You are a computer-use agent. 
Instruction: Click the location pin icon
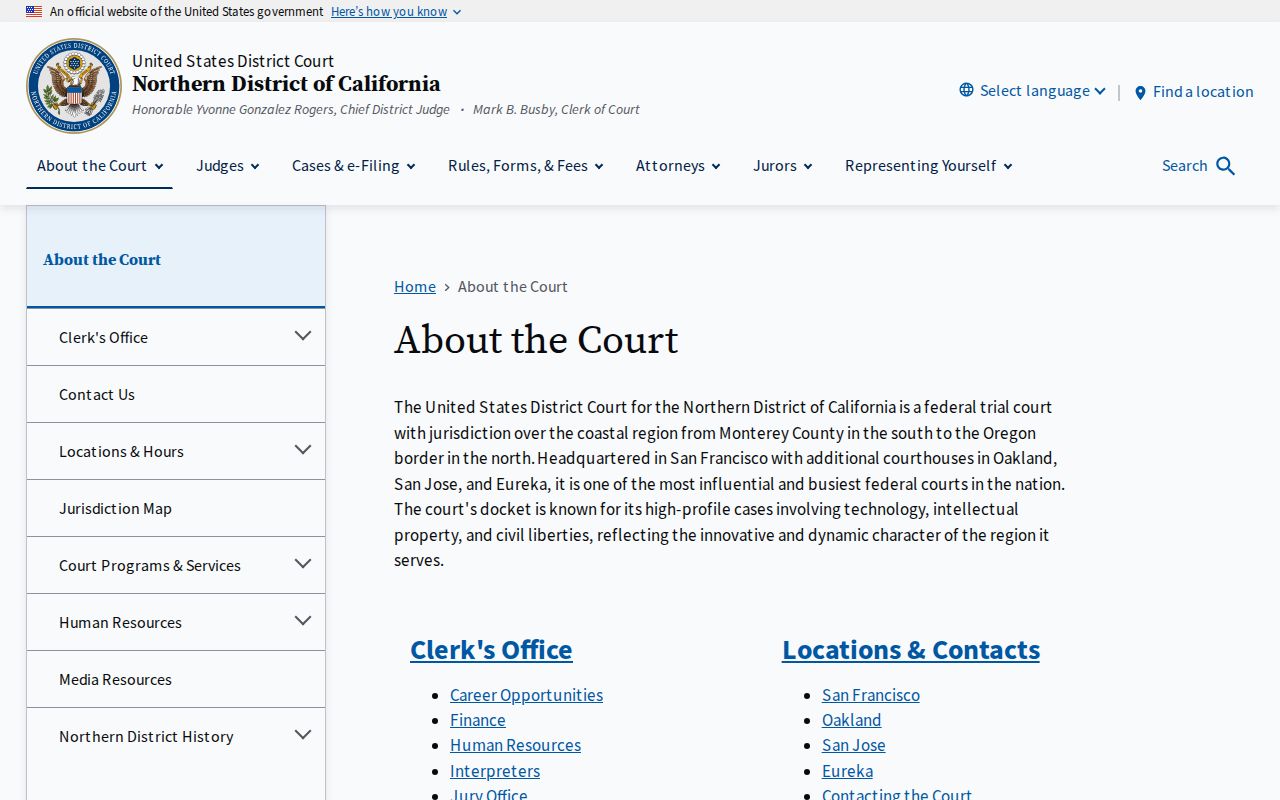coord(1140,92)
